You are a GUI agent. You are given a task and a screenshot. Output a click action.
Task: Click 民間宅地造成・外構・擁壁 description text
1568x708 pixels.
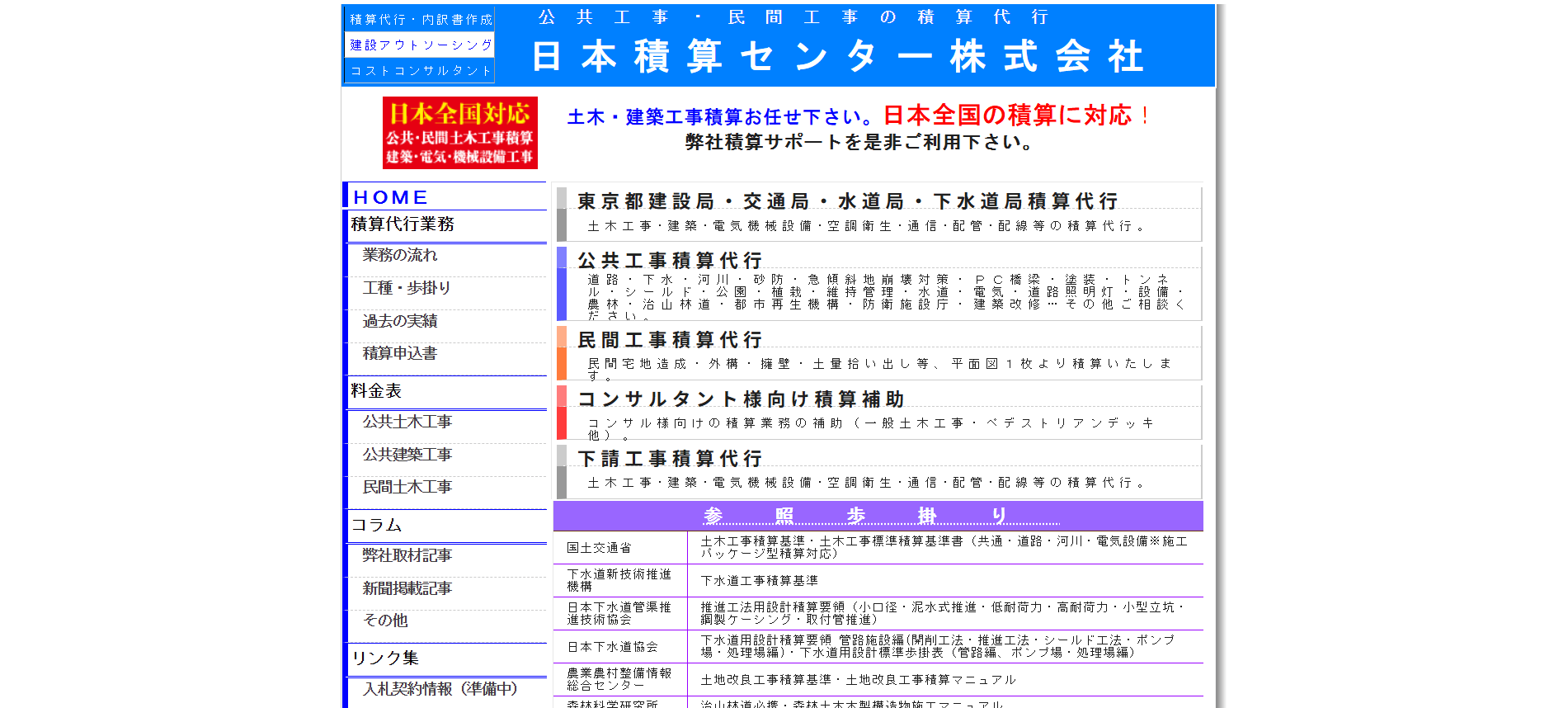click(879, 369)
